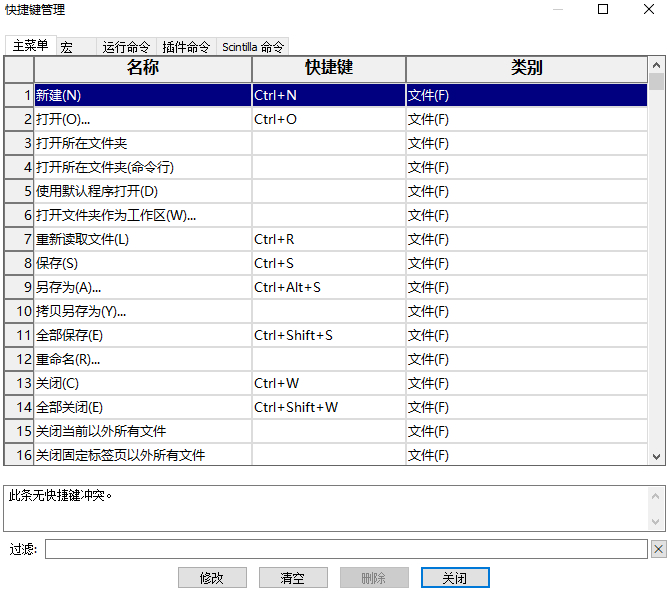Click the Ctrl+S shortcut cell
This screenshot has width=667, height=591.
pos(329,263)
